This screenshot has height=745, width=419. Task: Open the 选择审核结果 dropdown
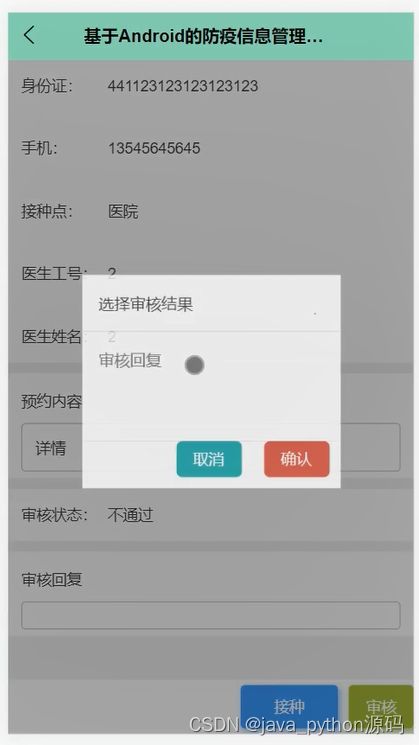(x=211, y=304)
